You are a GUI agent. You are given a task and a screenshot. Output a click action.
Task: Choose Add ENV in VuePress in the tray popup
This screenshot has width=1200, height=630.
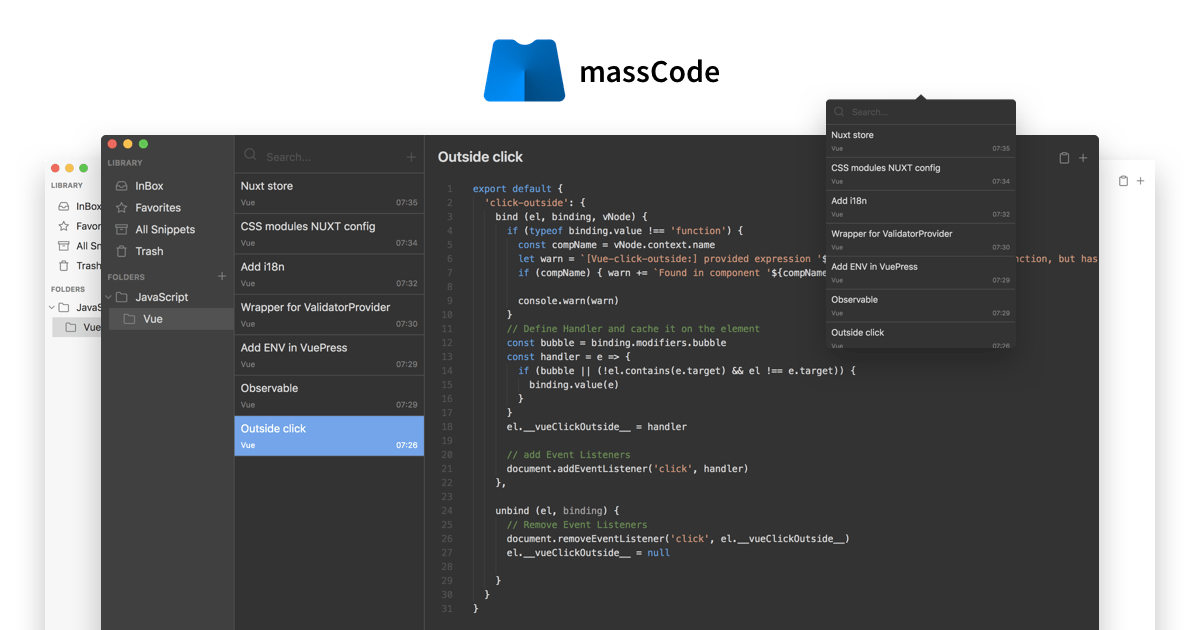[921, 272]
